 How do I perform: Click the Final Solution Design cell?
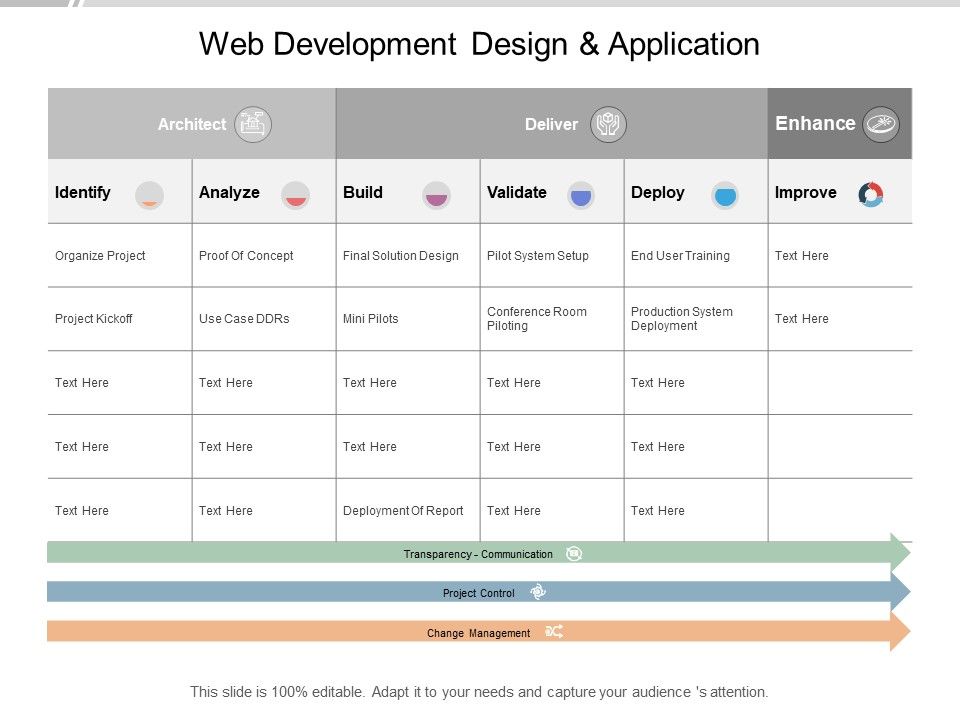(408, 255)
